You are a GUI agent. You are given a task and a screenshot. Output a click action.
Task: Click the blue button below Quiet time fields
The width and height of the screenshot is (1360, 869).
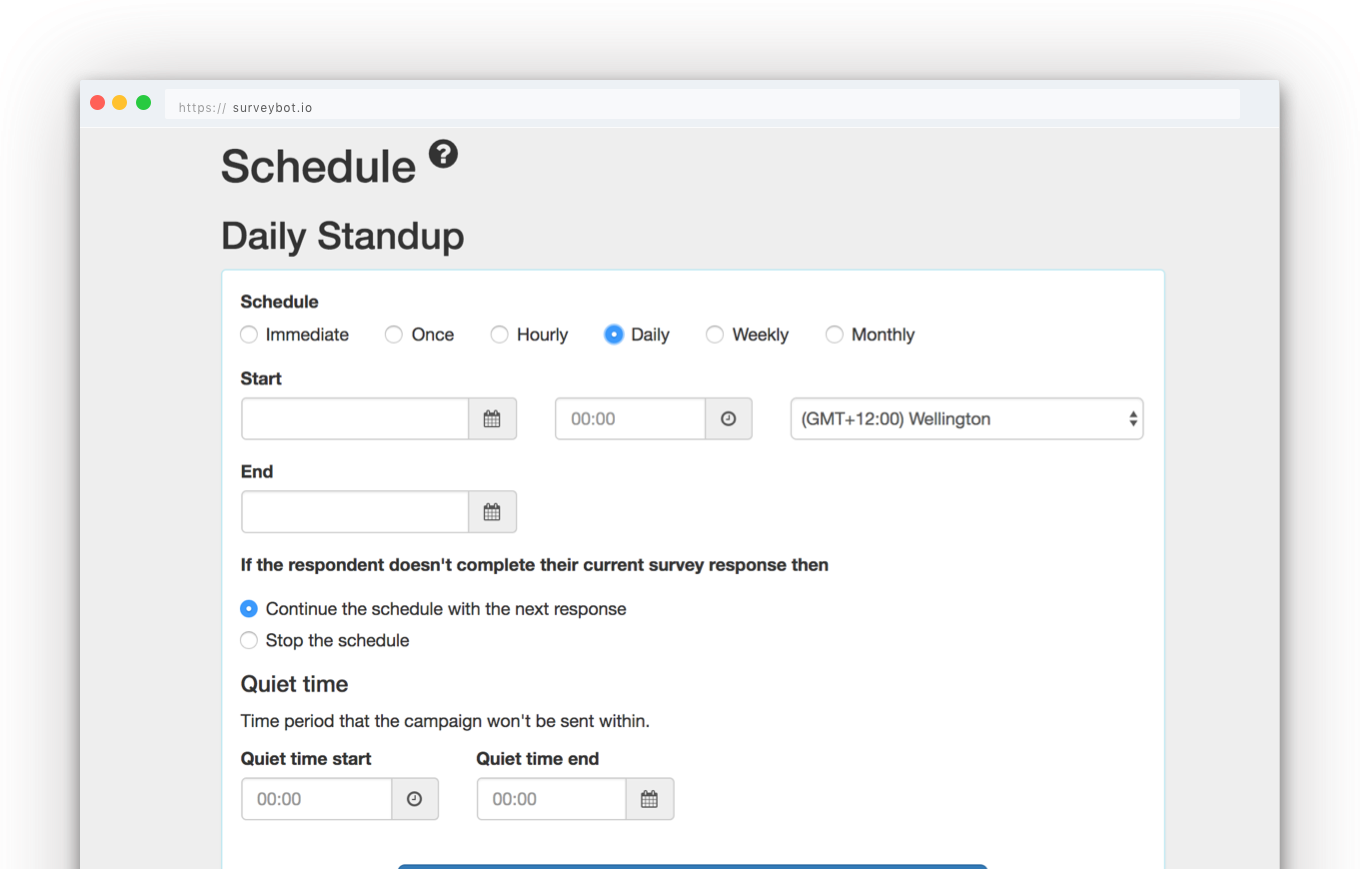692,866
